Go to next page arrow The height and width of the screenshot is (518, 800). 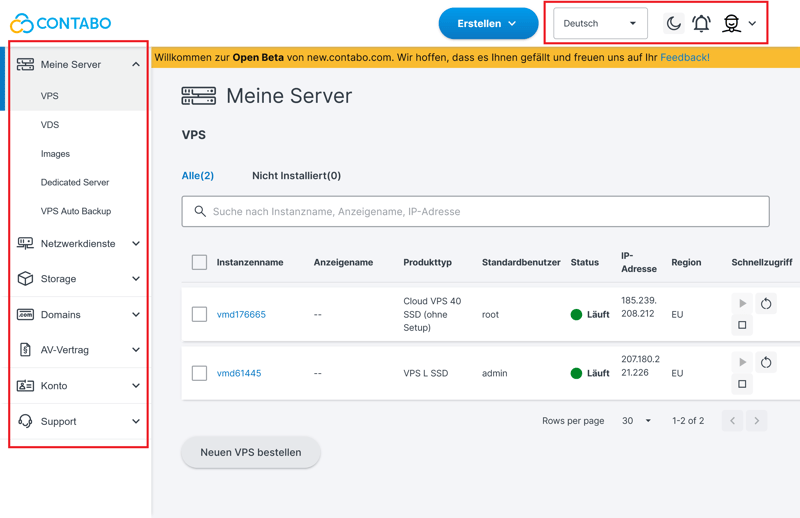coord(757,421)
